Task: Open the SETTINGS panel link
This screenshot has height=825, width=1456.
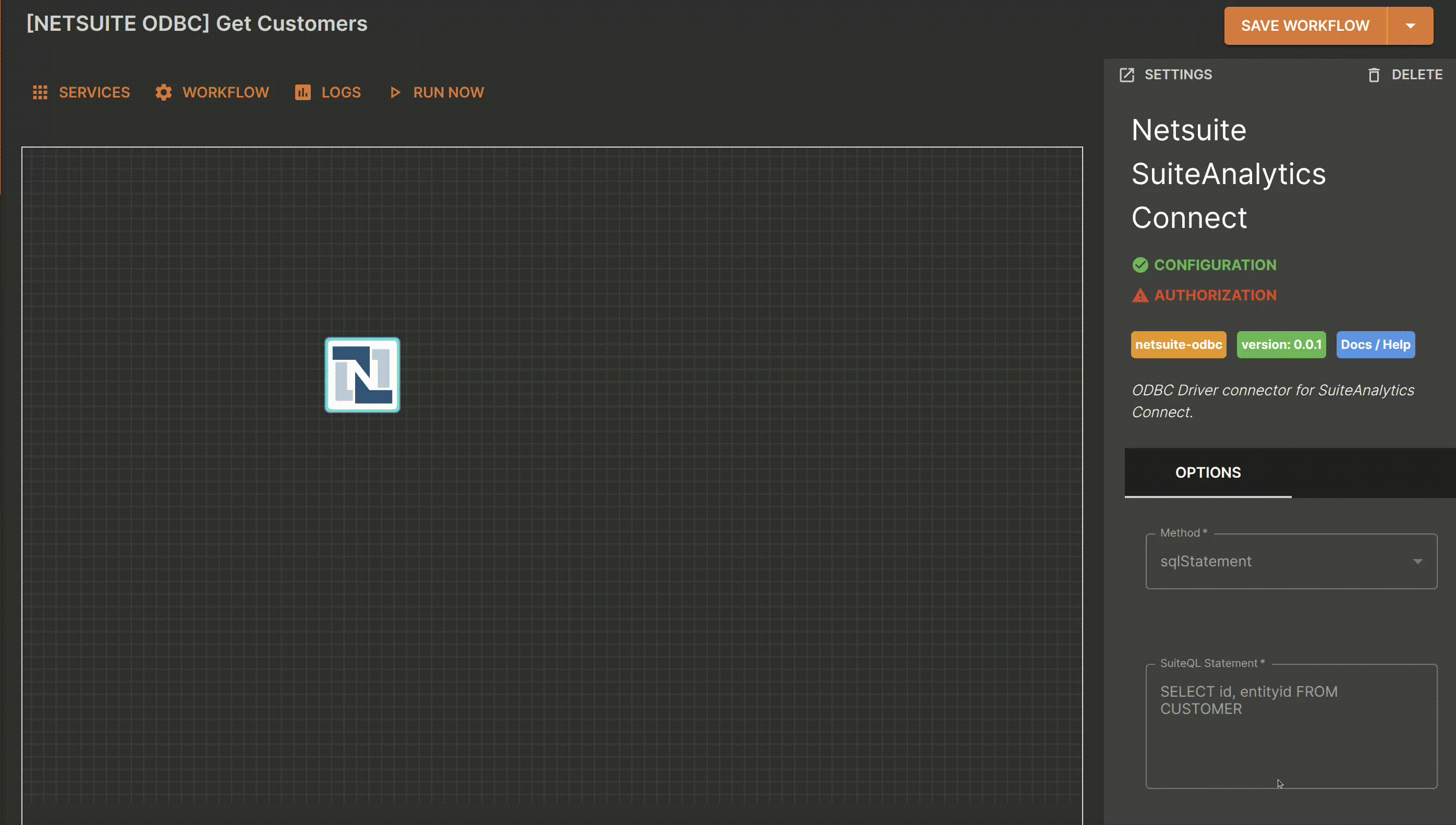Action: (x=1166, y=75)
